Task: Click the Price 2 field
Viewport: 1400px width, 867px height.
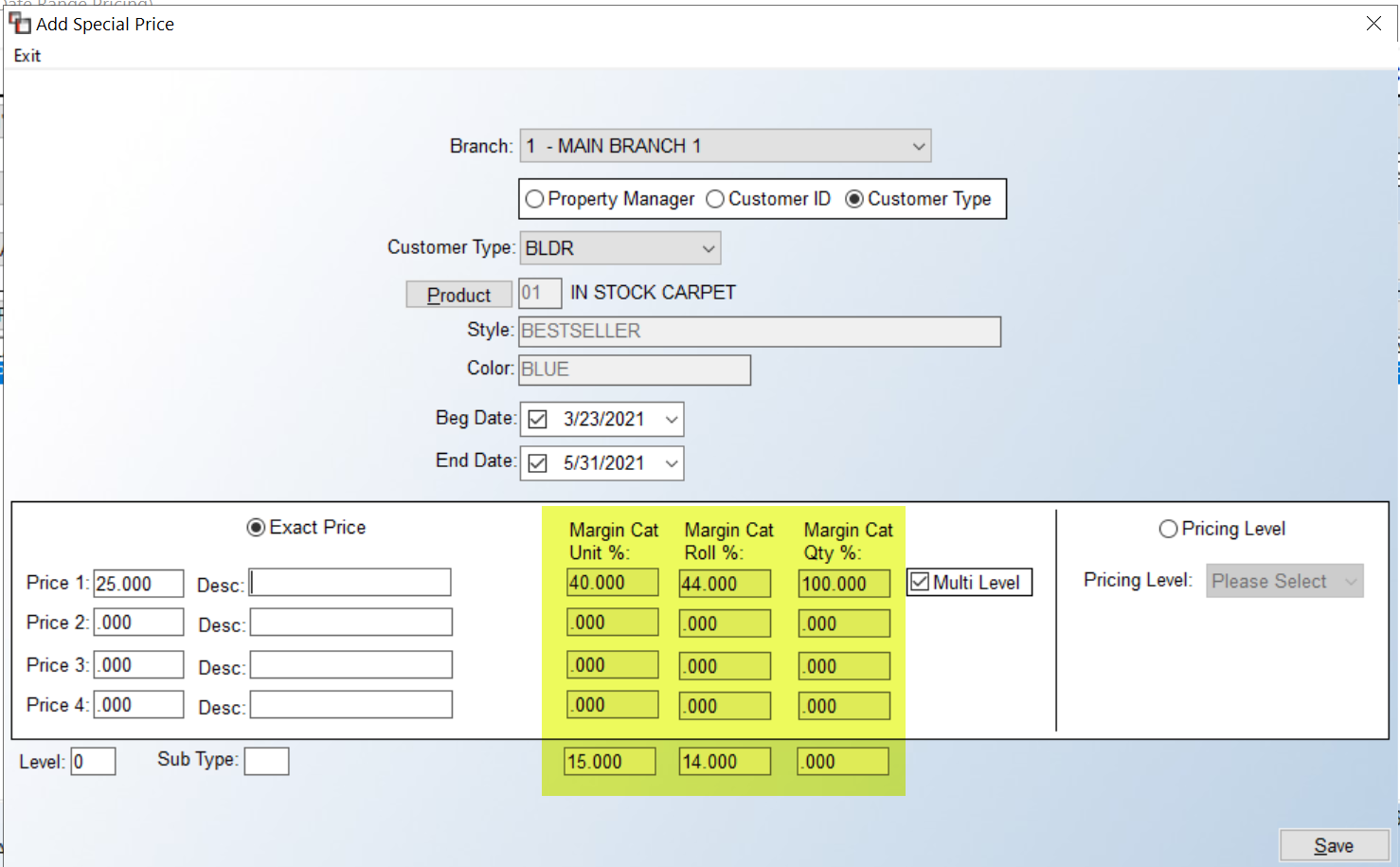Action: click(x=138, y=623)
